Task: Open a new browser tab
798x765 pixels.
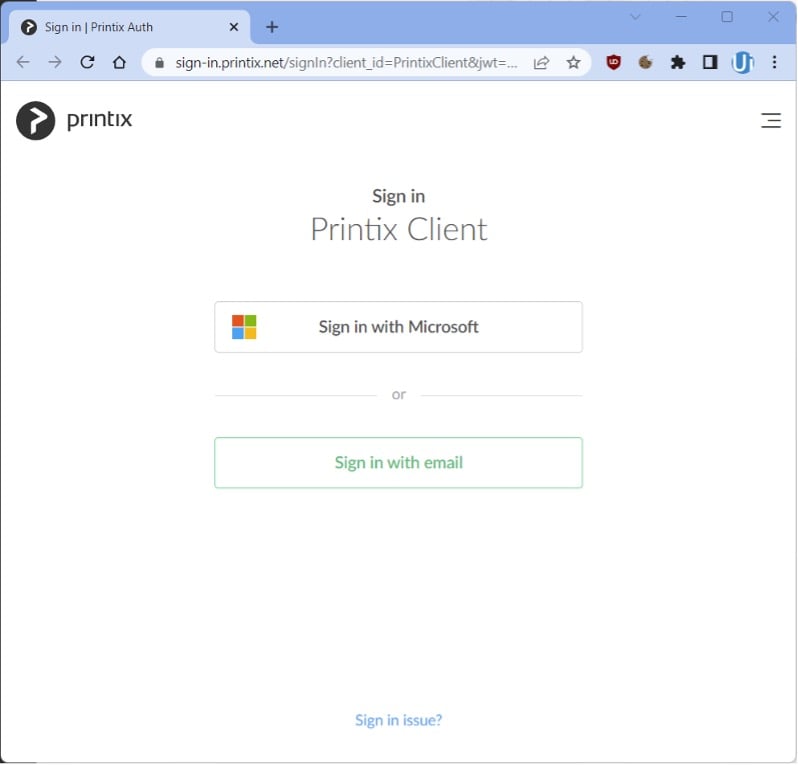Action: coord(272,27)
